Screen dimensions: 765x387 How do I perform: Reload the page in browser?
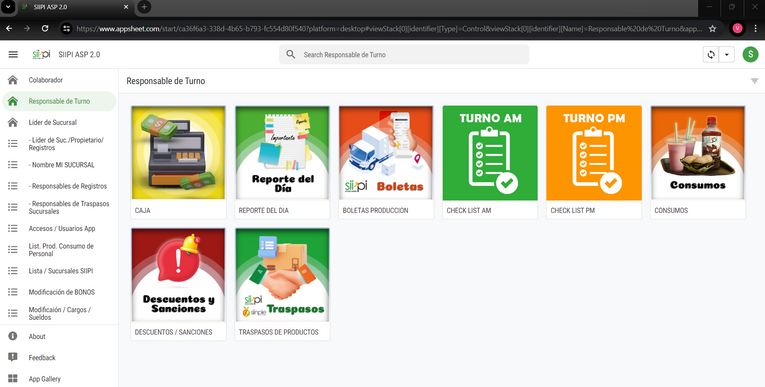[45, 28]
